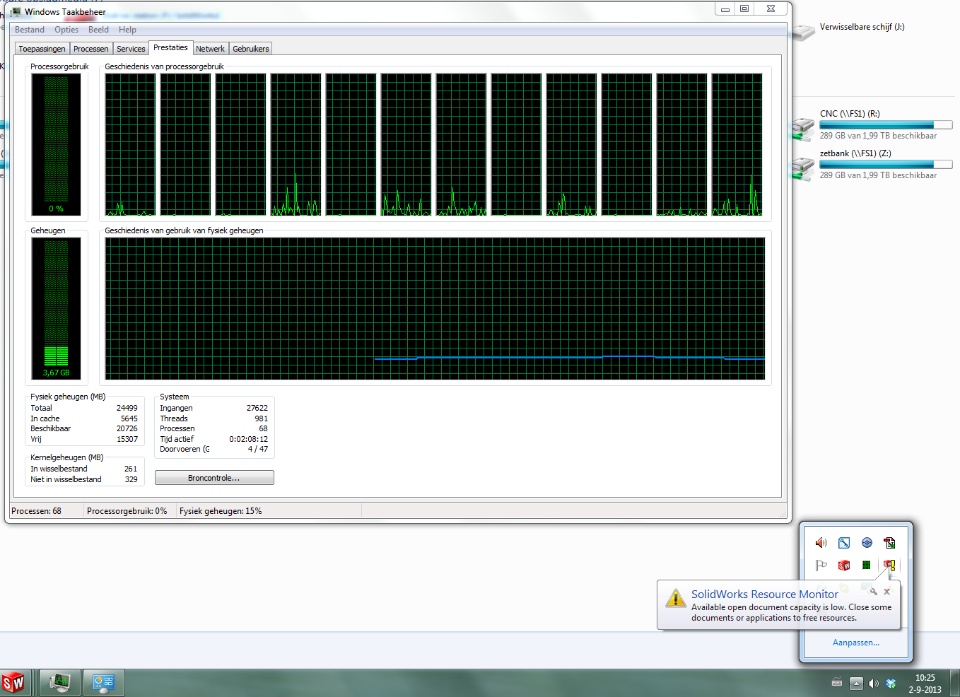Click the Totaal value 24499

pos(127,408)
